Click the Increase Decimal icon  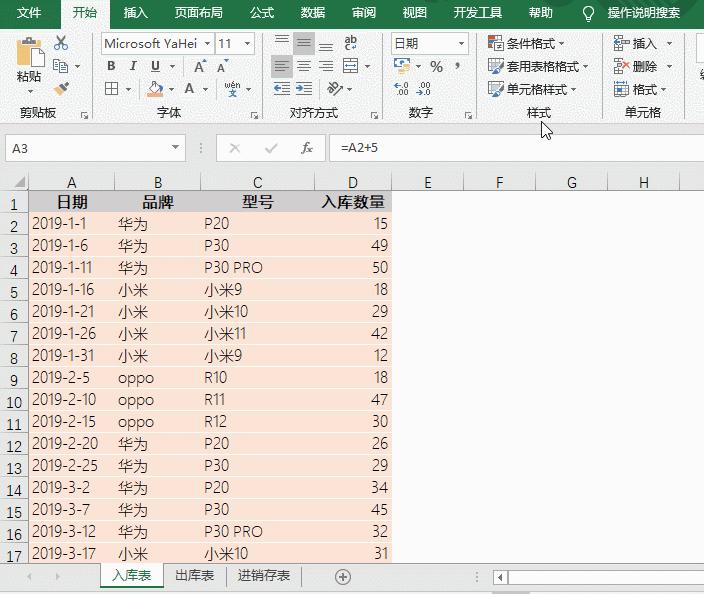point(400,88)
